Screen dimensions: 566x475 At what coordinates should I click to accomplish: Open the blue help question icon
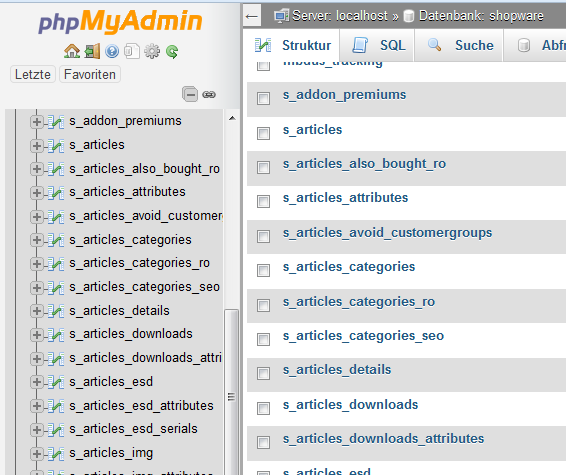pos(112,51)
